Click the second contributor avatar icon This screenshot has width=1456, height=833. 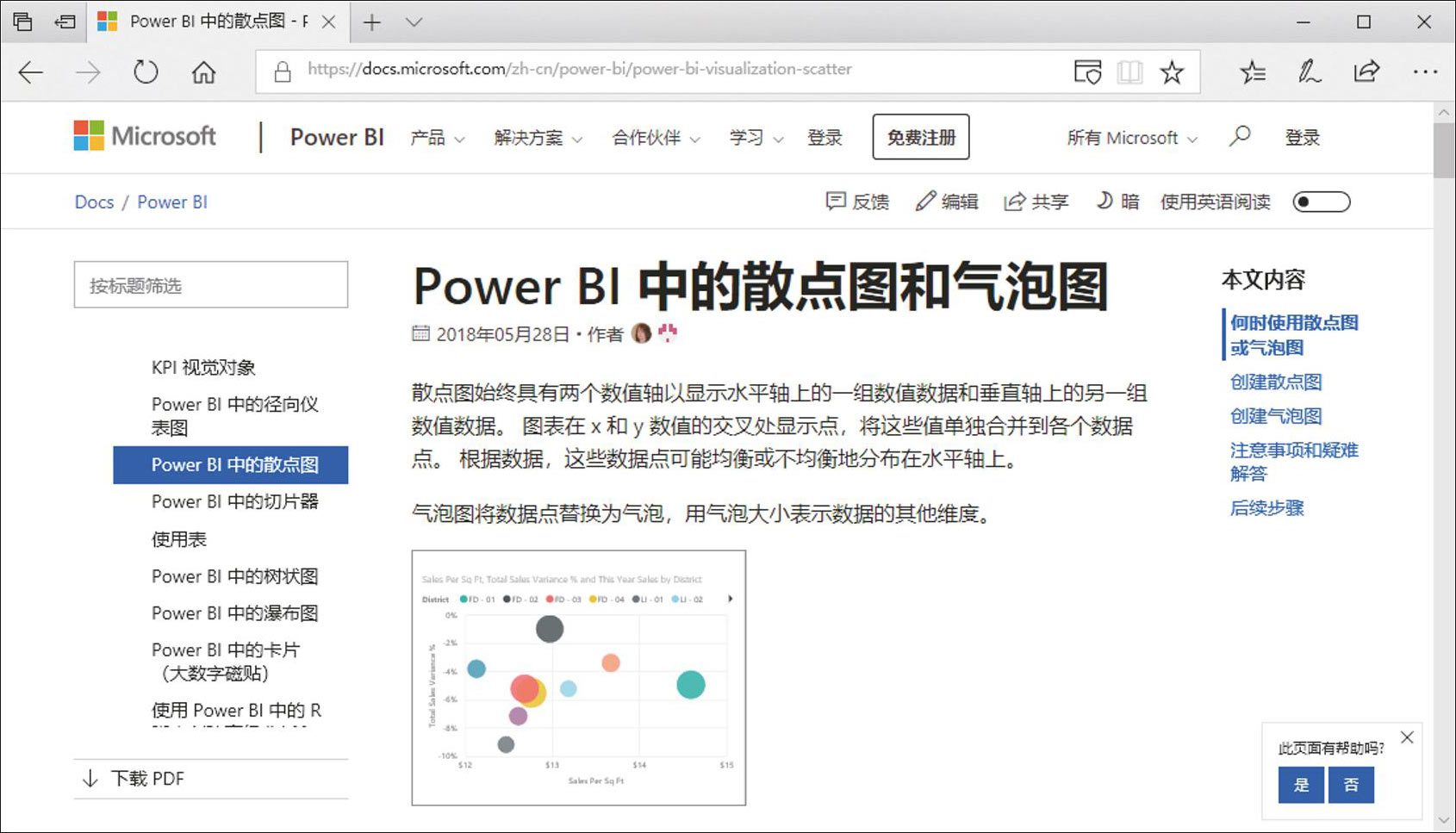tap(668, 333)
